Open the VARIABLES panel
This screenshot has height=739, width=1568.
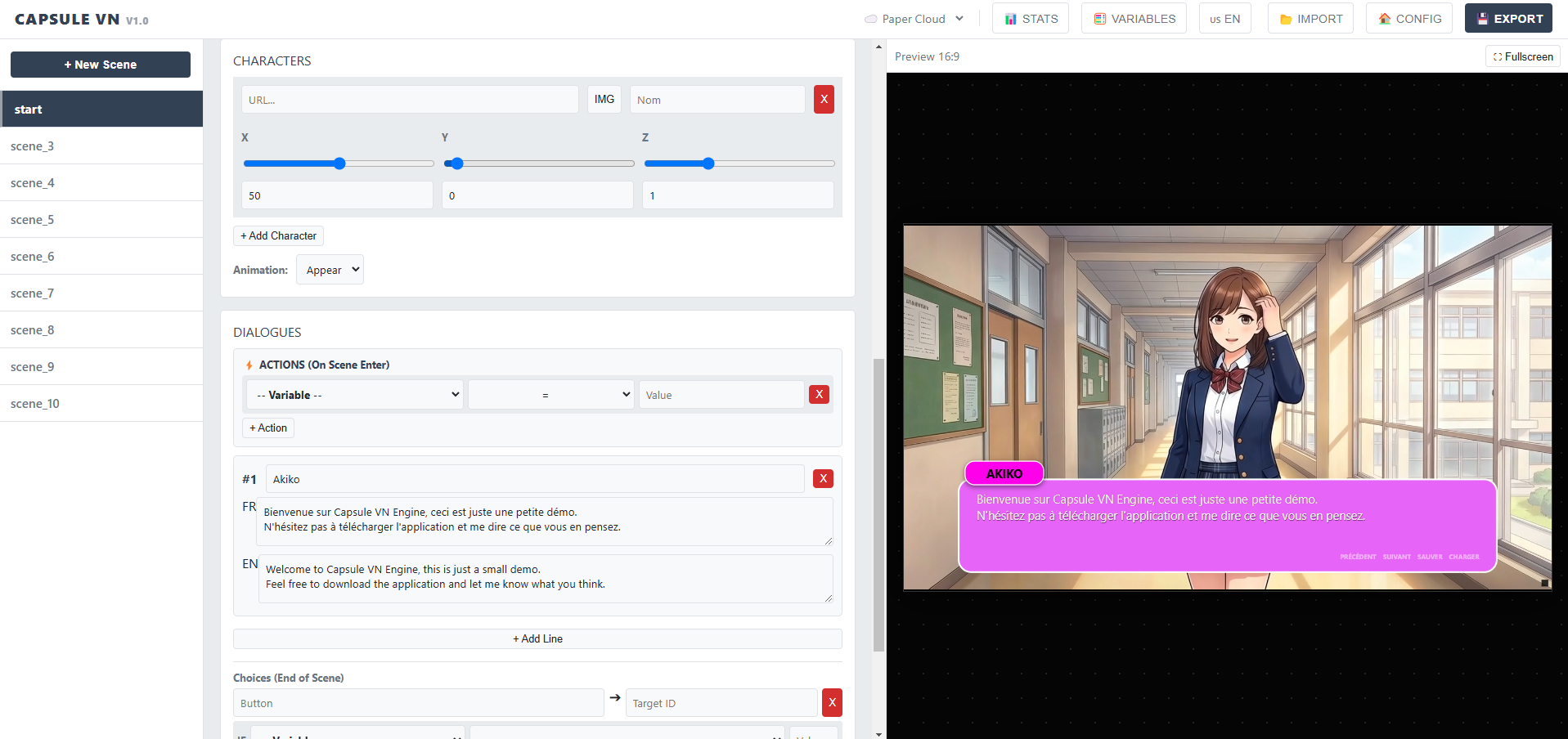1134,19
